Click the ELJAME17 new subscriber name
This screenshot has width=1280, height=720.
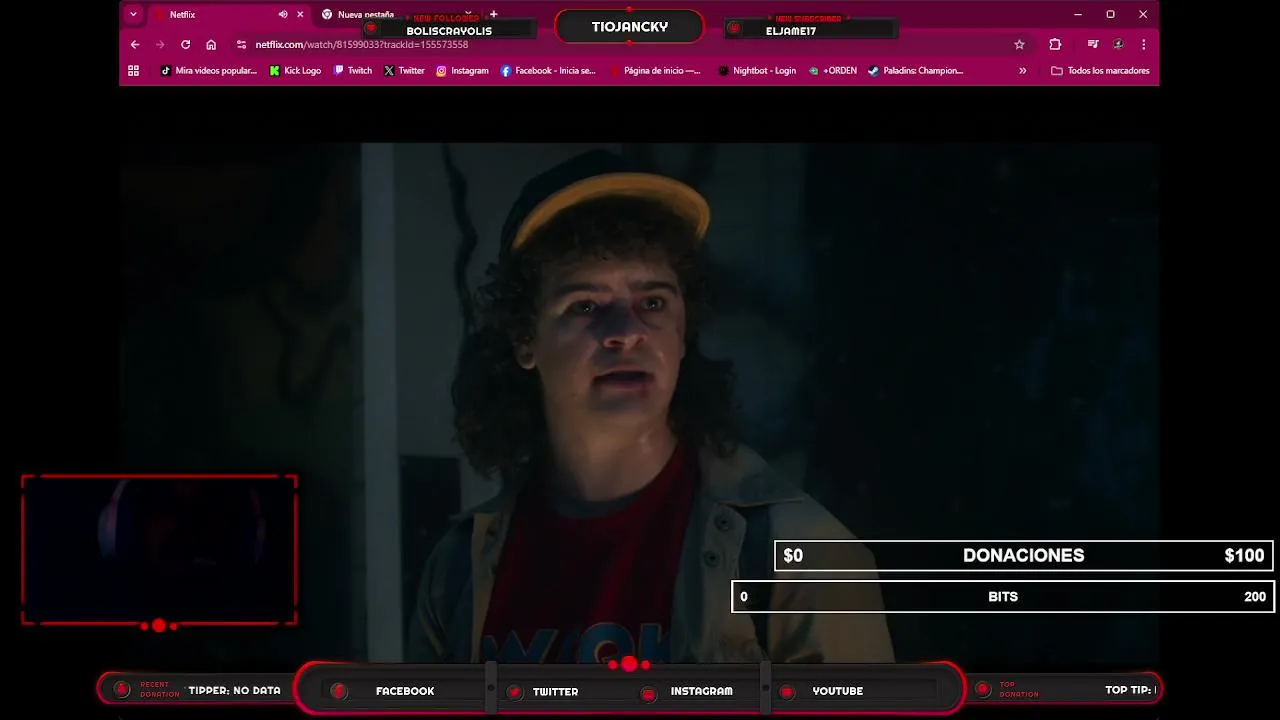click(x=791, y=31)
